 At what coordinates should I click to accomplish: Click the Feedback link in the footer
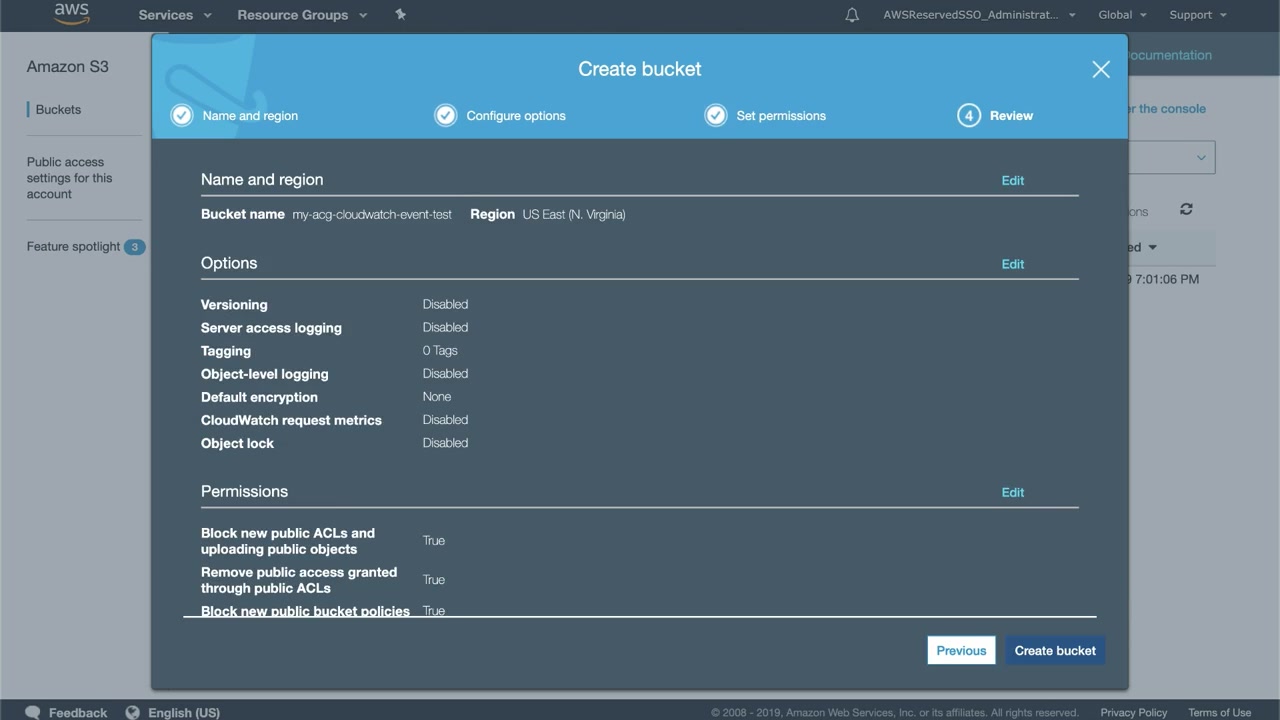pos(78,713)
